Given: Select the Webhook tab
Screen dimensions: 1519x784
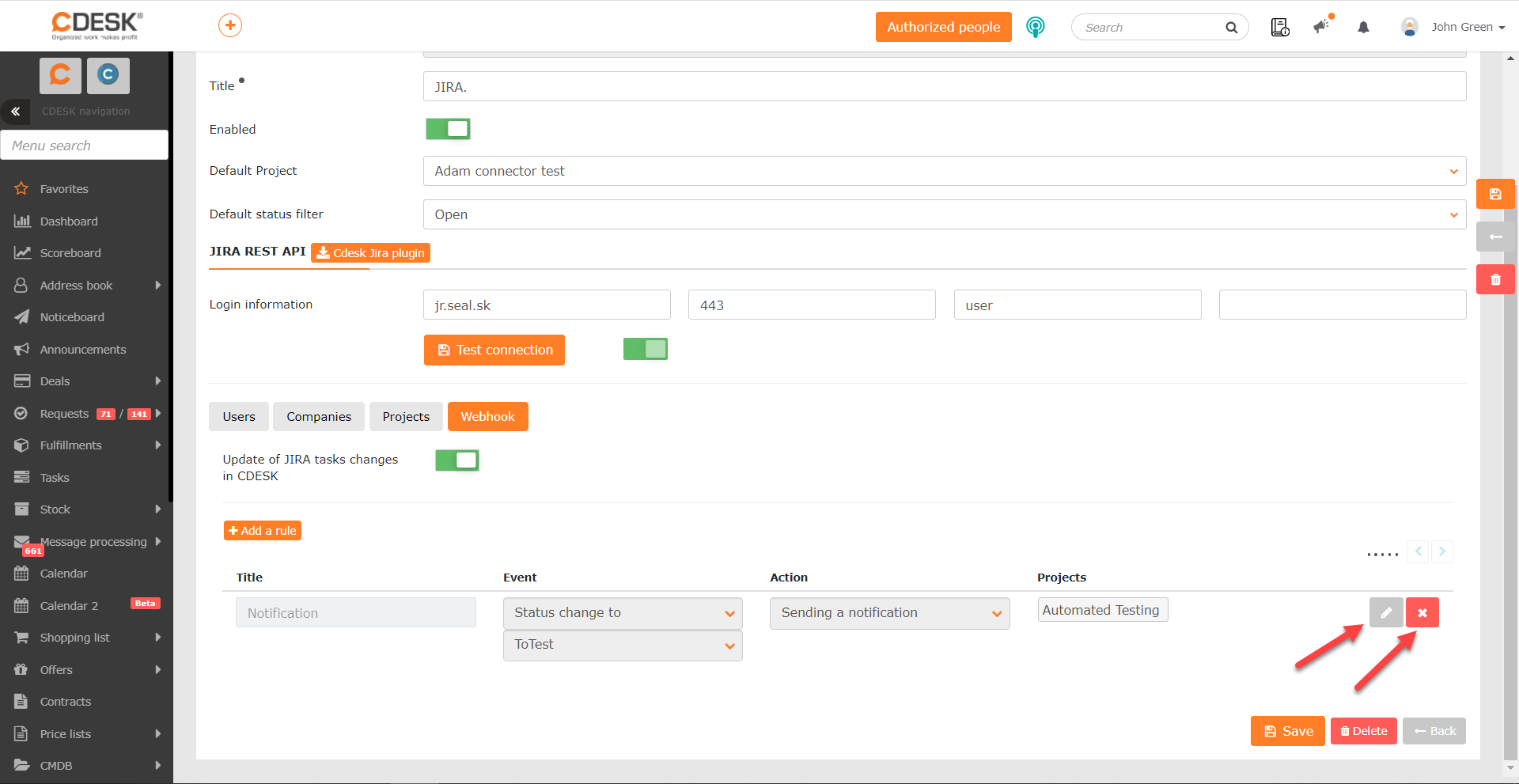Looking at the screenshot, I should (488, 417).
